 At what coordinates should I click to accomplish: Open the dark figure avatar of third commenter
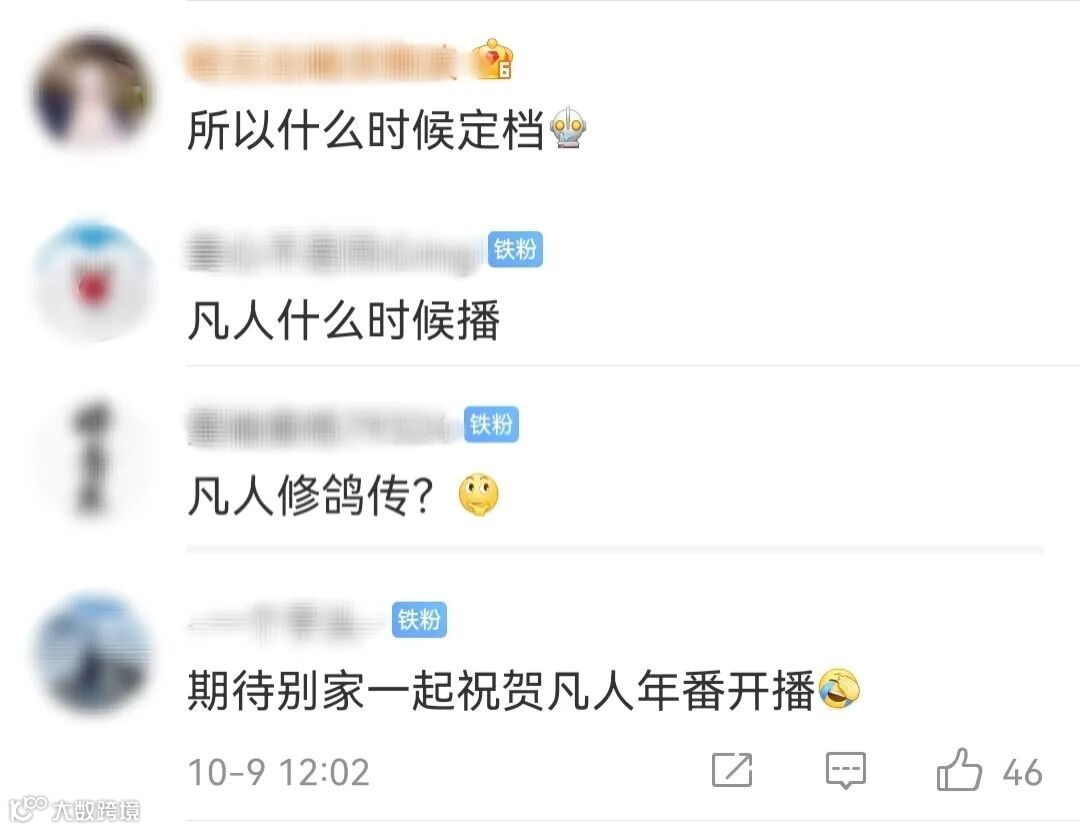click(92, 459)
